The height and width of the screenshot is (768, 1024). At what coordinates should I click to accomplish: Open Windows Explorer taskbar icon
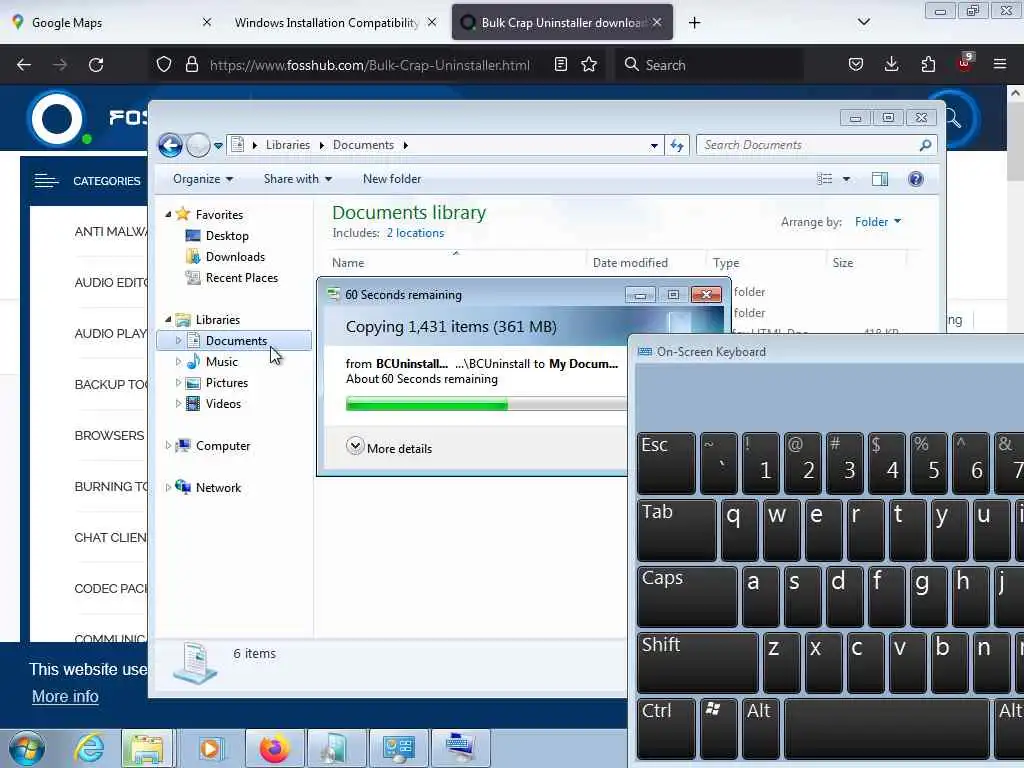tap(146, 748)
